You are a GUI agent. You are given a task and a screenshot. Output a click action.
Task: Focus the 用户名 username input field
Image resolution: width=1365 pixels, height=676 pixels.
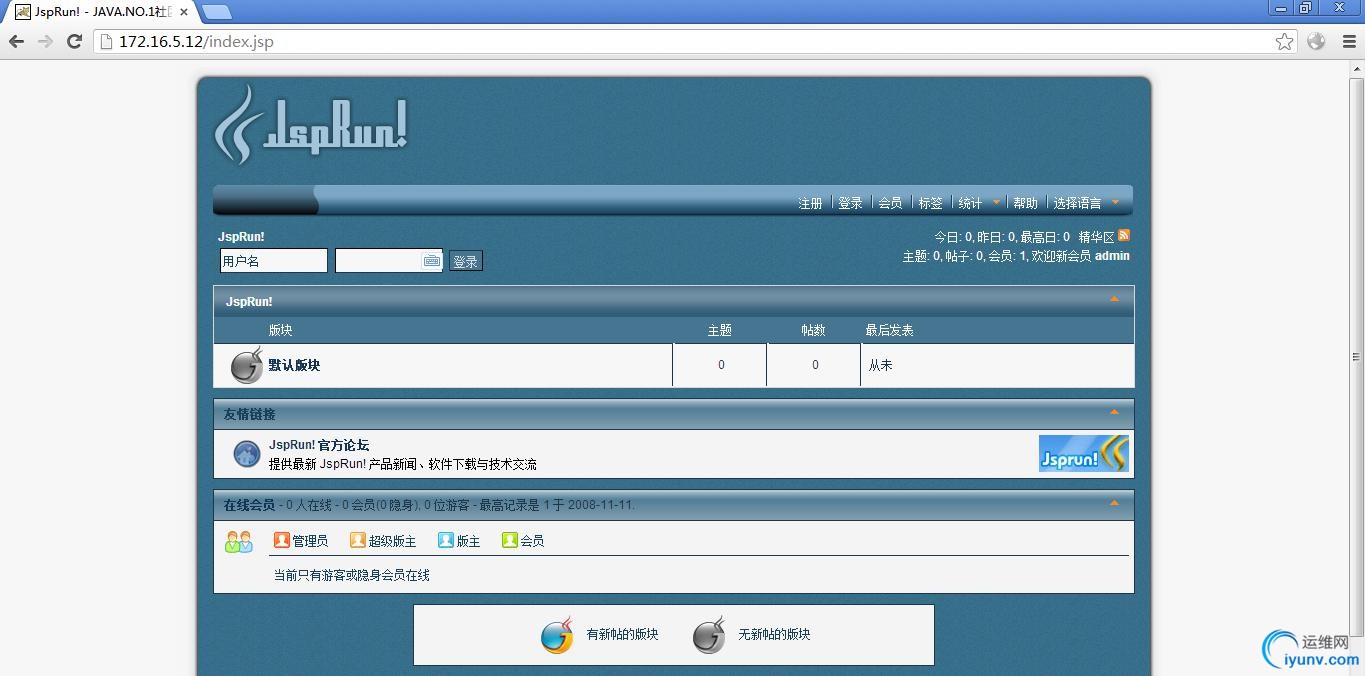(274, 261)
